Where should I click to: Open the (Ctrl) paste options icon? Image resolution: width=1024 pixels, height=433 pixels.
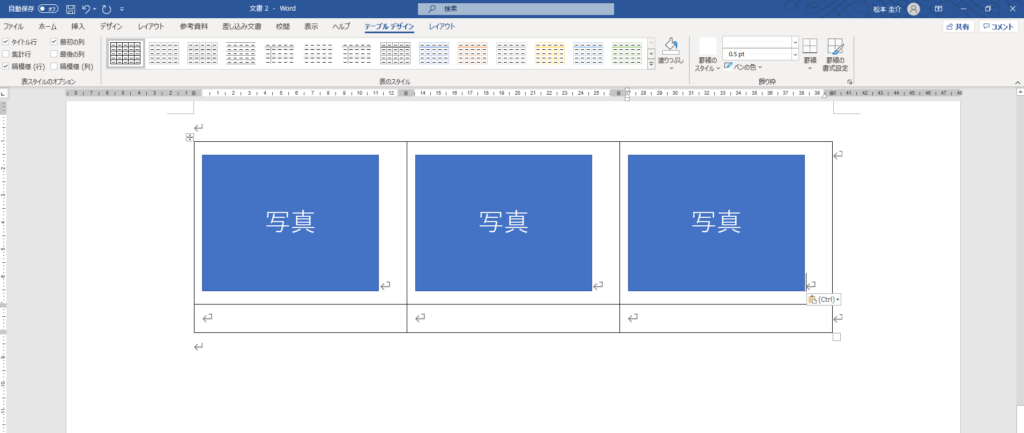[x=824, y=299]
